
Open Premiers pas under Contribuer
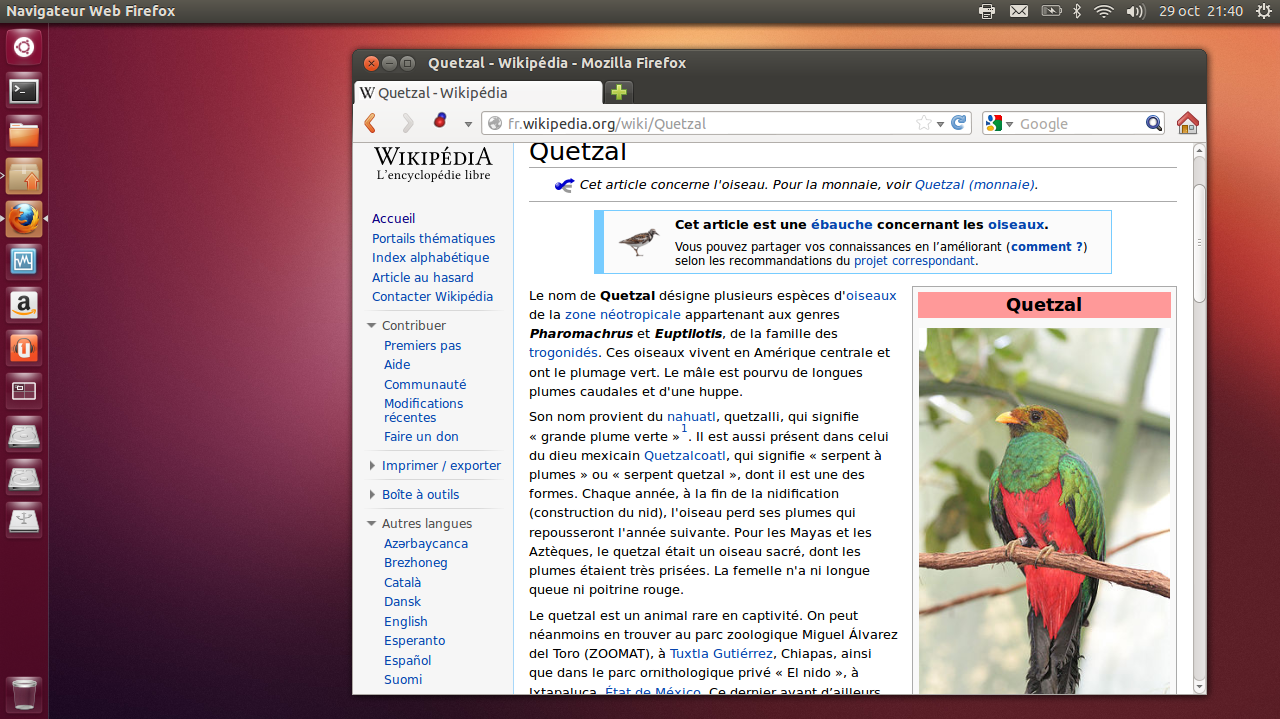tap(422, 345)
